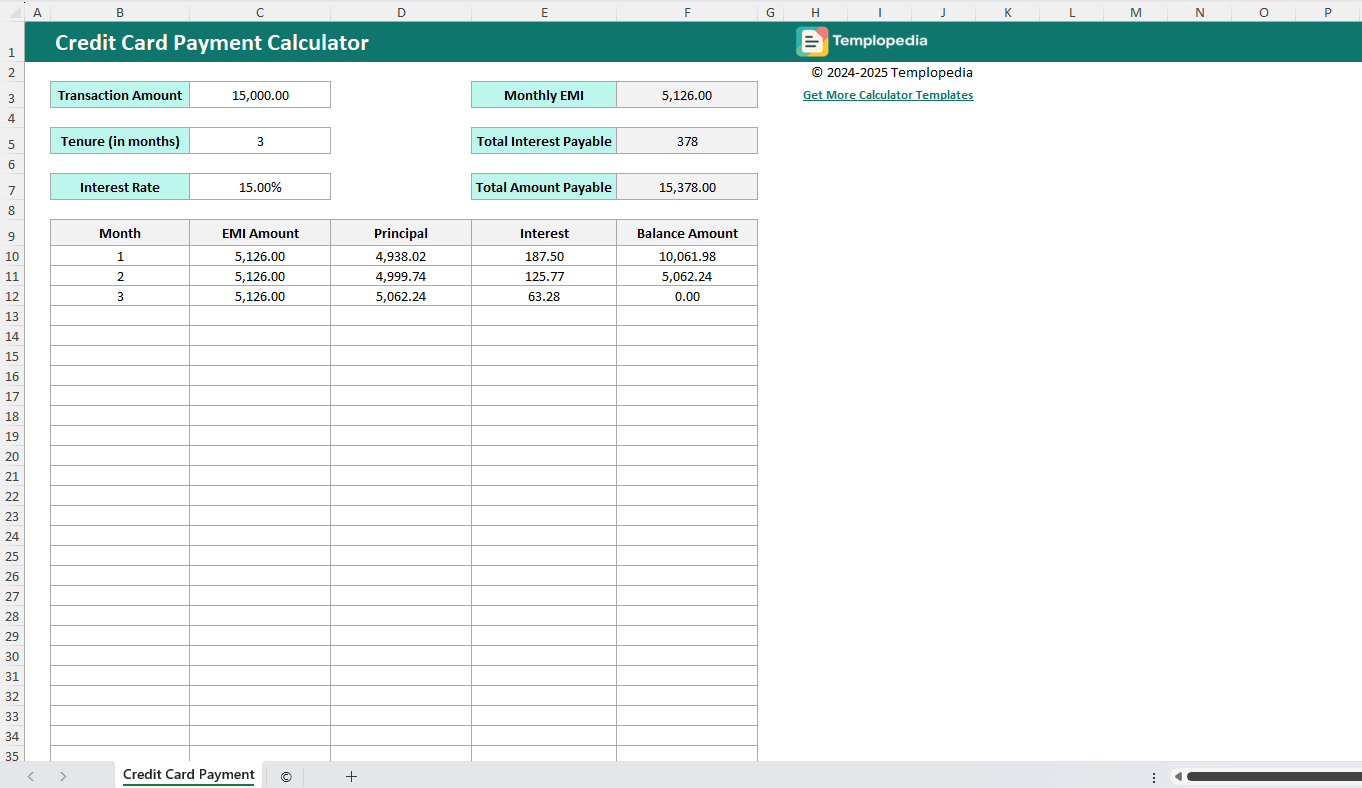Select row 20 header
1362x788 pixels.
click(x=12, y=456)
